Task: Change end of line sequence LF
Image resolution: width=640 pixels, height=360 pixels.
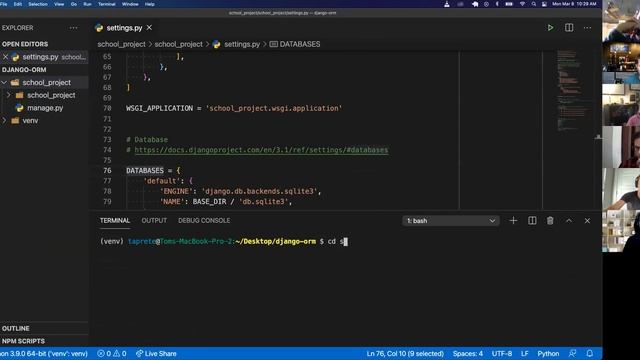Action: click(524, 353)
